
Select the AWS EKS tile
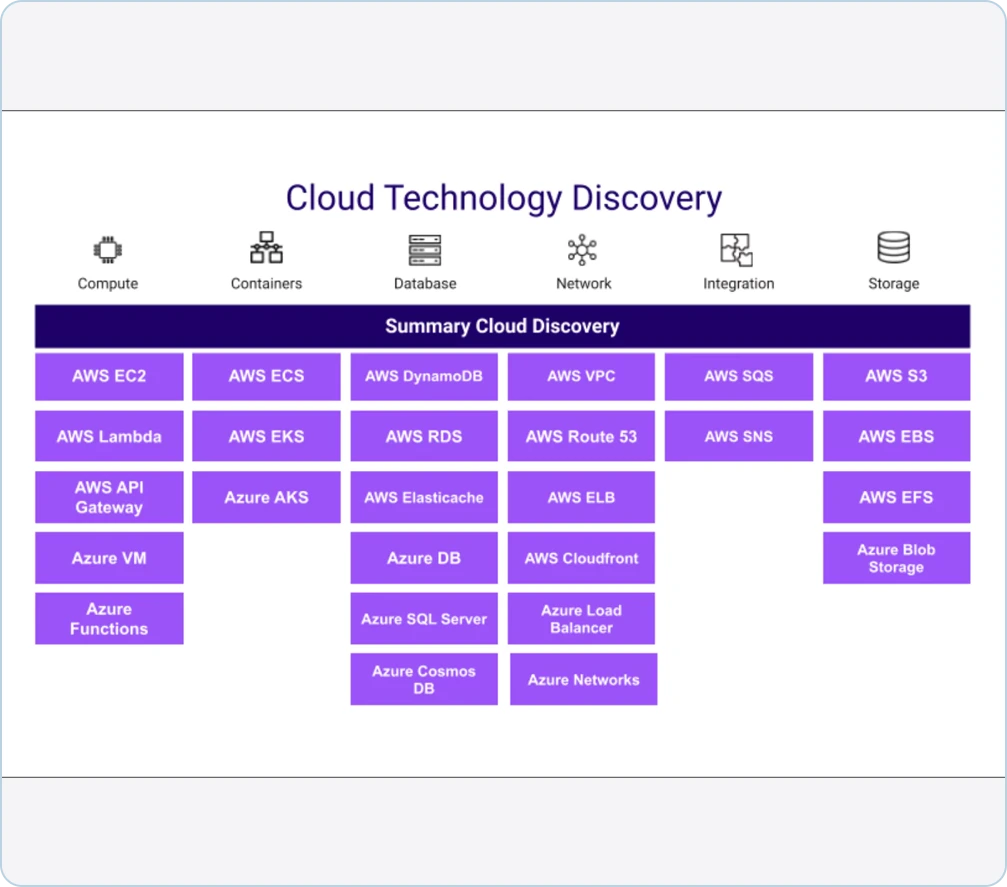[x=267, y=437]
